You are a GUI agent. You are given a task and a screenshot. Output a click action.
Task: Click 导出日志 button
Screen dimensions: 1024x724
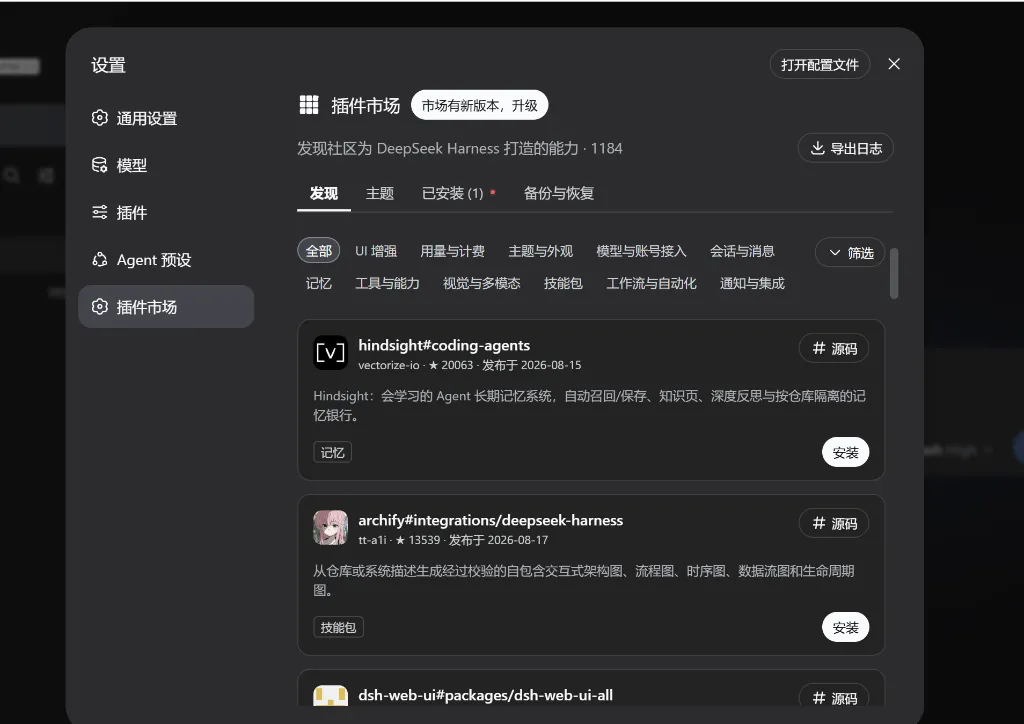click(x=846, y=148)
